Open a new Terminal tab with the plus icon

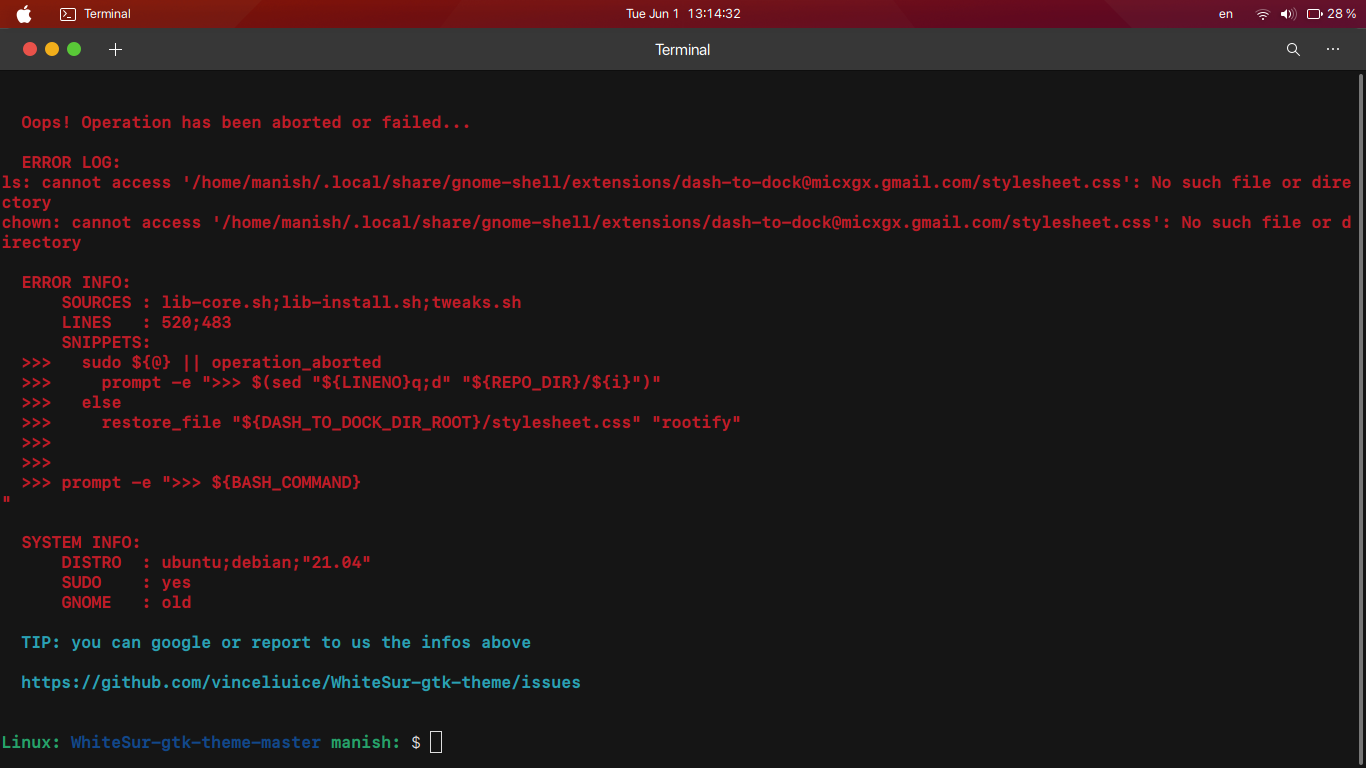115,49
